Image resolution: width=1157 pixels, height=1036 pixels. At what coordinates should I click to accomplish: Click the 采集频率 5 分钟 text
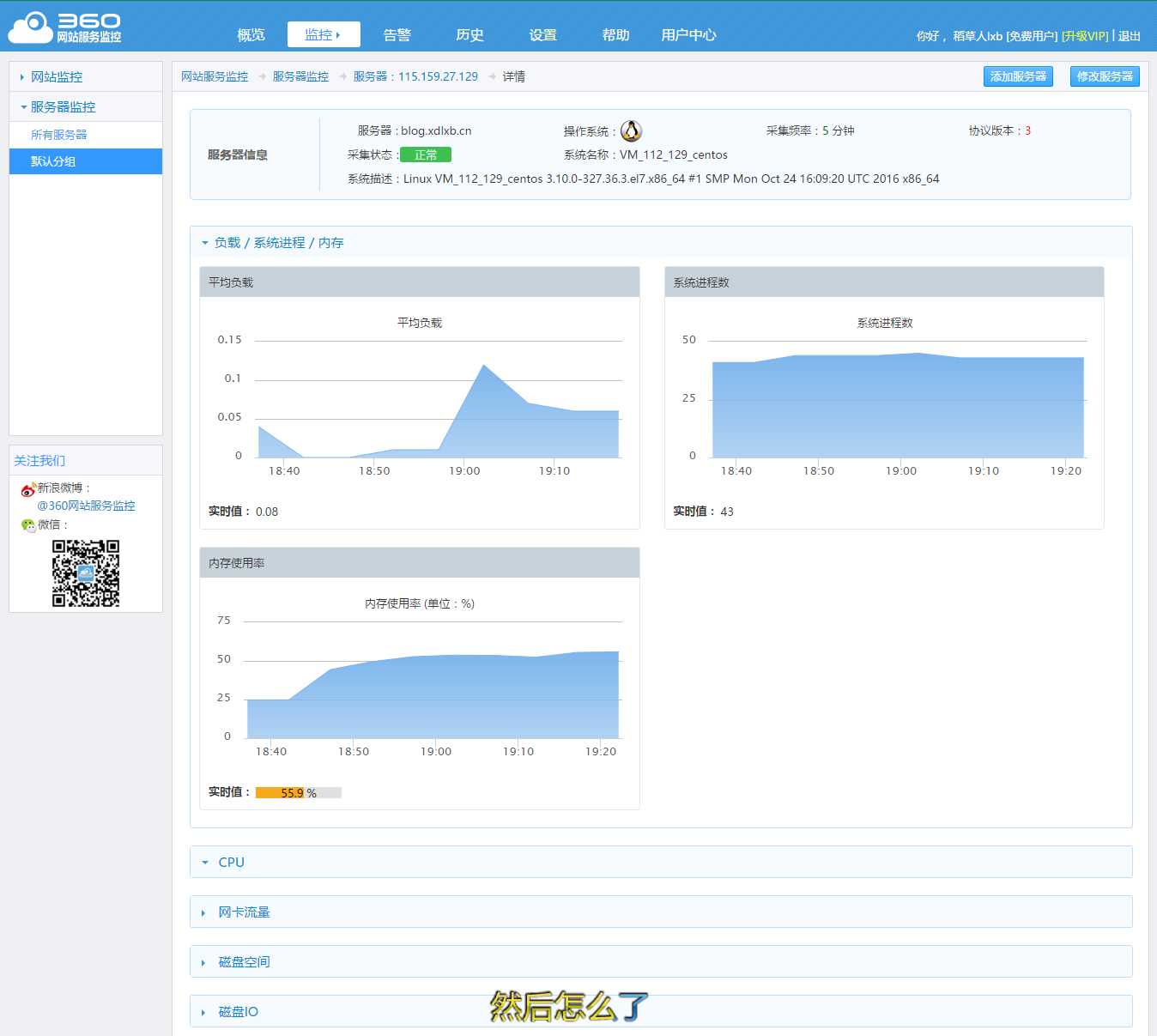tap(810, 130)
